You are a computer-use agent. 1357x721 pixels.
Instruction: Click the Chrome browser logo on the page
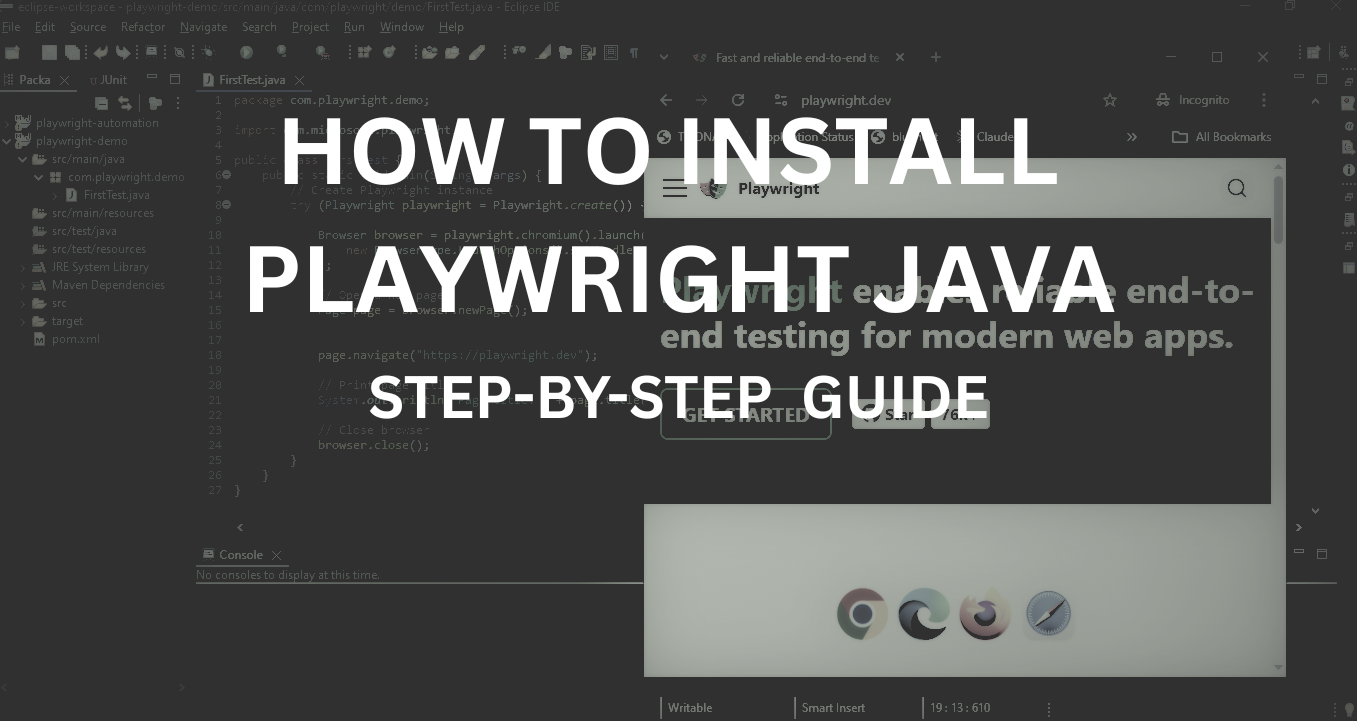tap(862, 613)
